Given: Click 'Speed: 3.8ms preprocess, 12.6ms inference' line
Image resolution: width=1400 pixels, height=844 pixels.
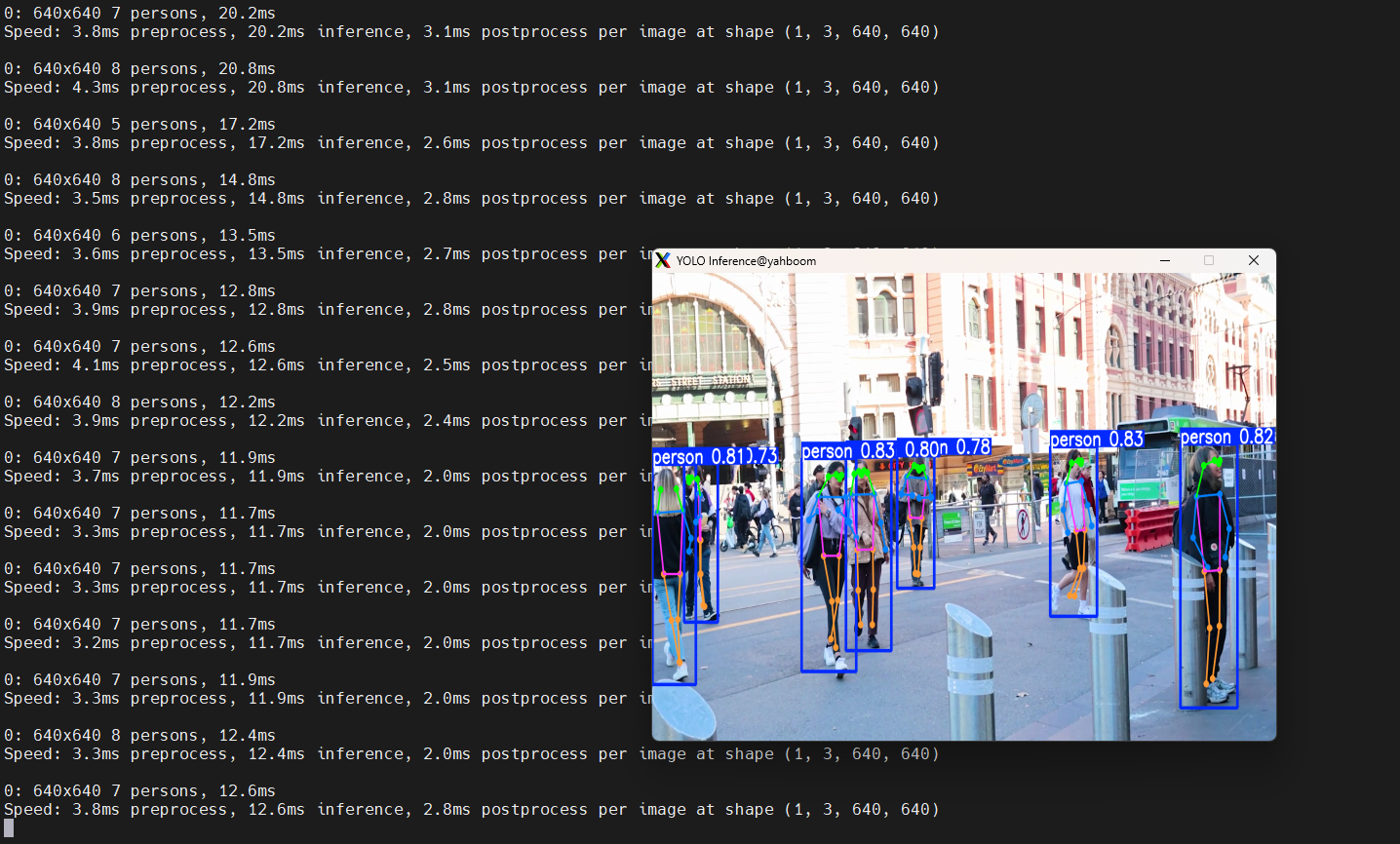Looking at the screenshot, I should click(472, 810).
